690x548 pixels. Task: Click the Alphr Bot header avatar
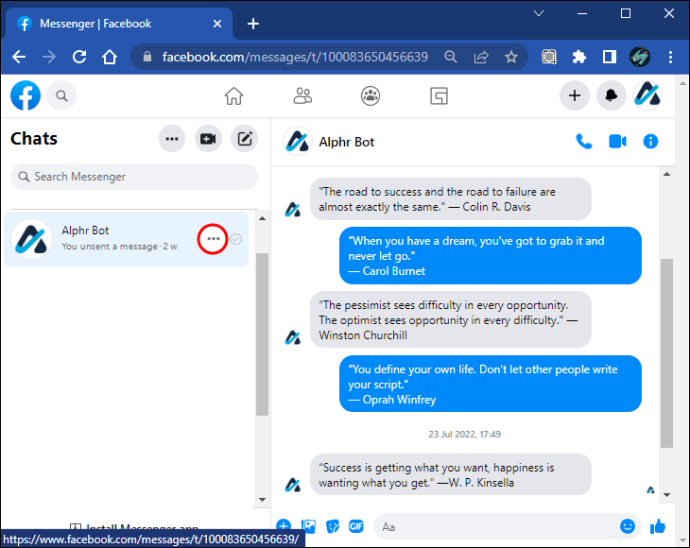298,141
